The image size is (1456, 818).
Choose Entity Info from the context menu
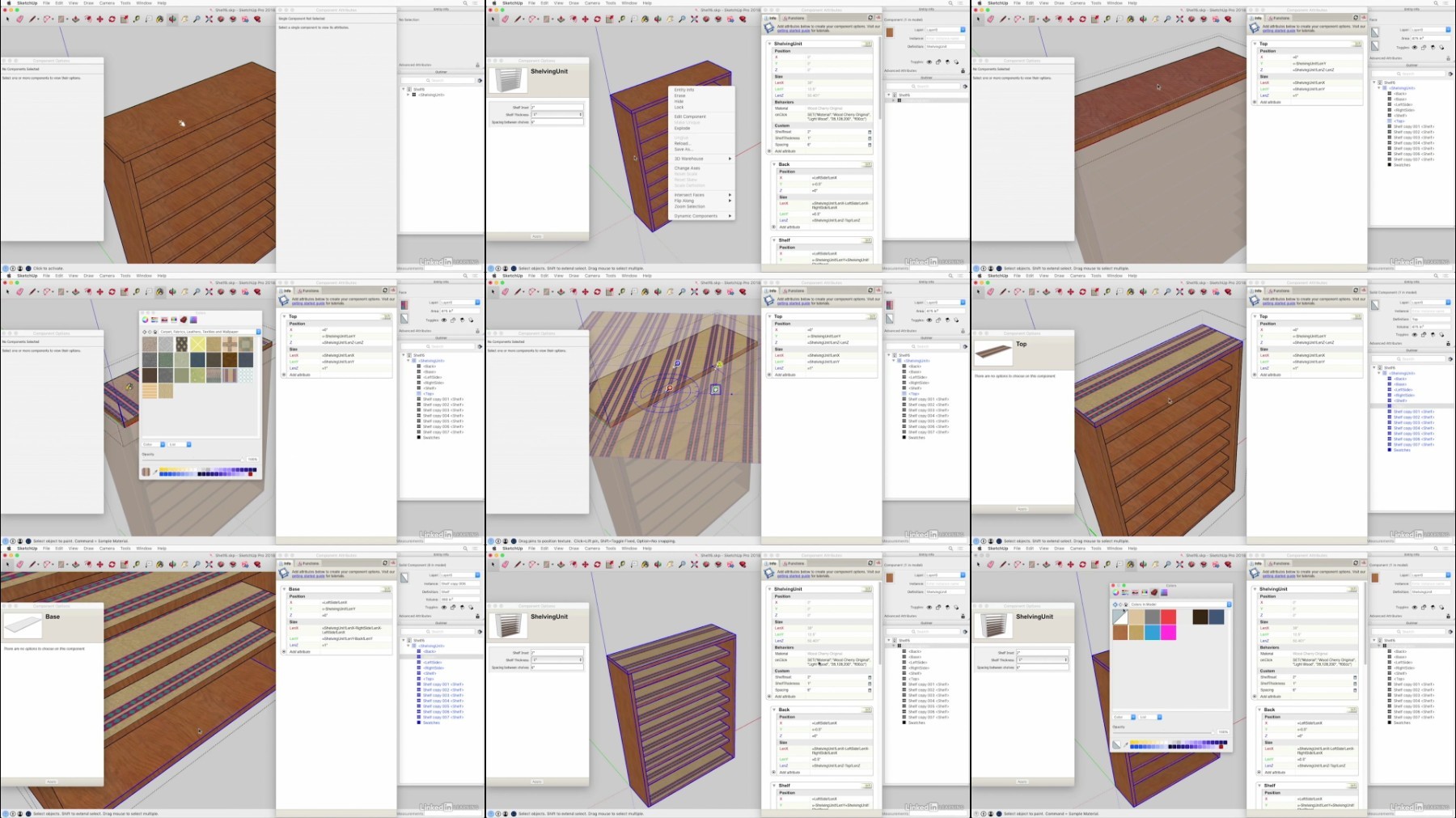[684, 90]
